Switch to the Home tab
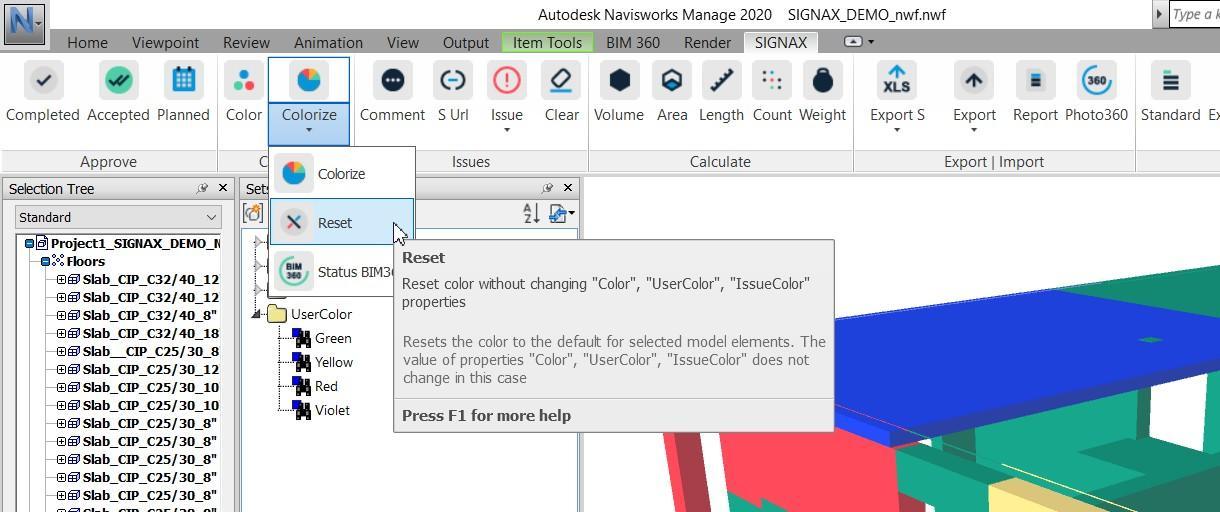Viewport: 1220px width, 512px height. [87, 42]
